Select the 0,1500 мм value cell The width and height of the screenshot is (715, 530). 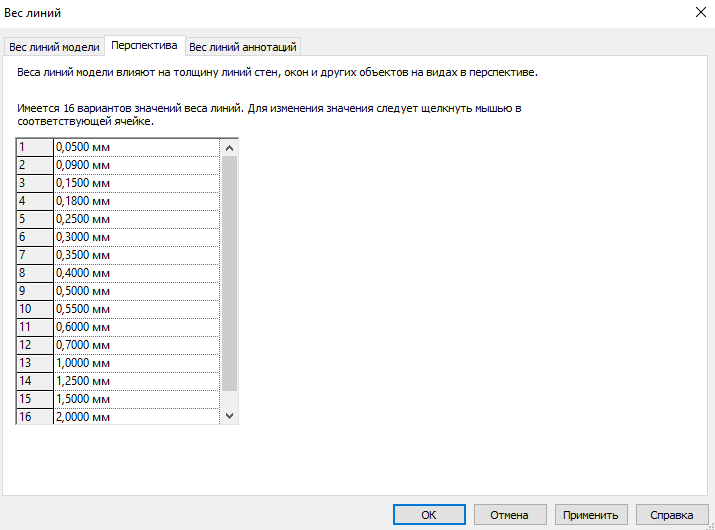[136, 183]
